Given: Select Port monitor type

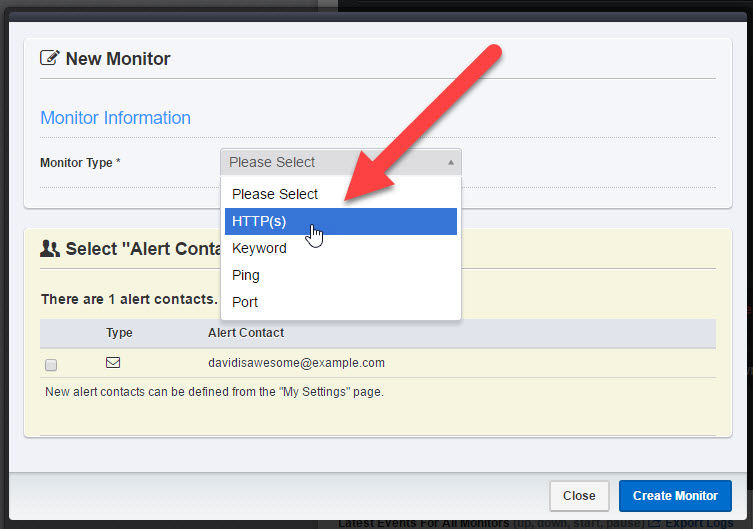Looking at the screenshot, I should click(x=341, y=302).
